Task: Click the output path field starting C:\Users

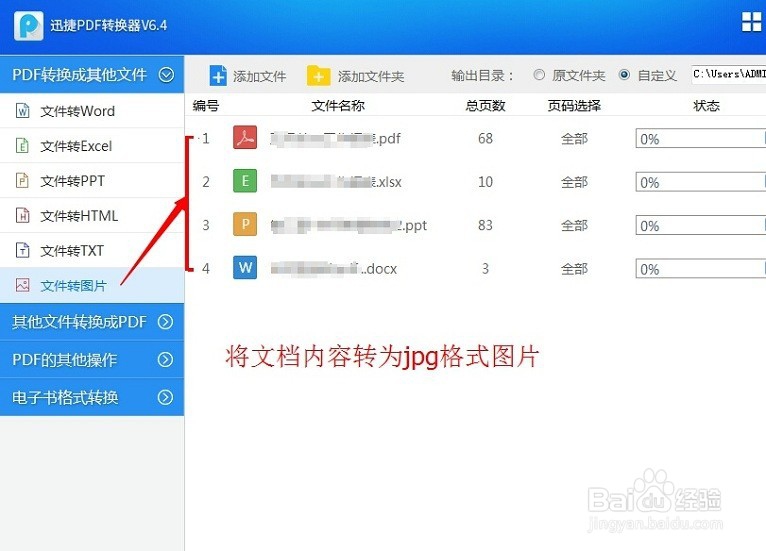Action: 728,74
